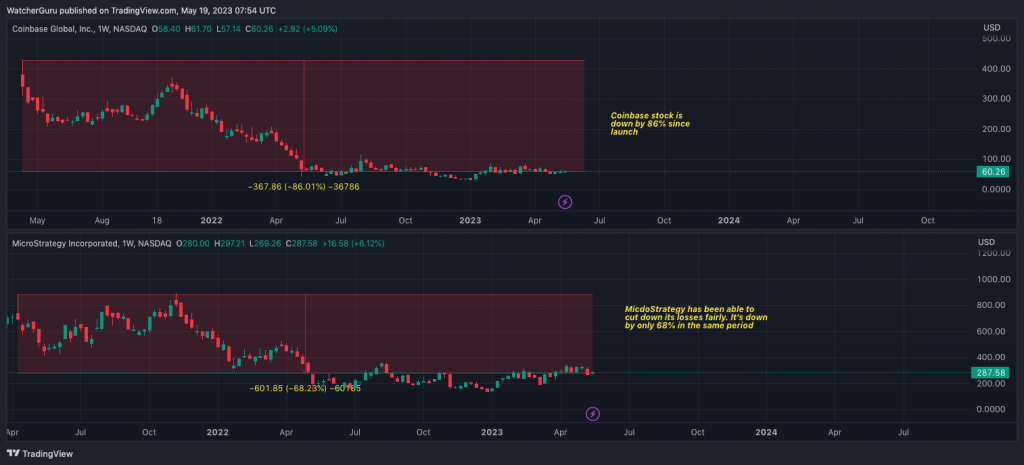The image size is (1024, 465).
Task: Click the lightning event icon on MicroStrategy chart
Action: click(592, 413)
